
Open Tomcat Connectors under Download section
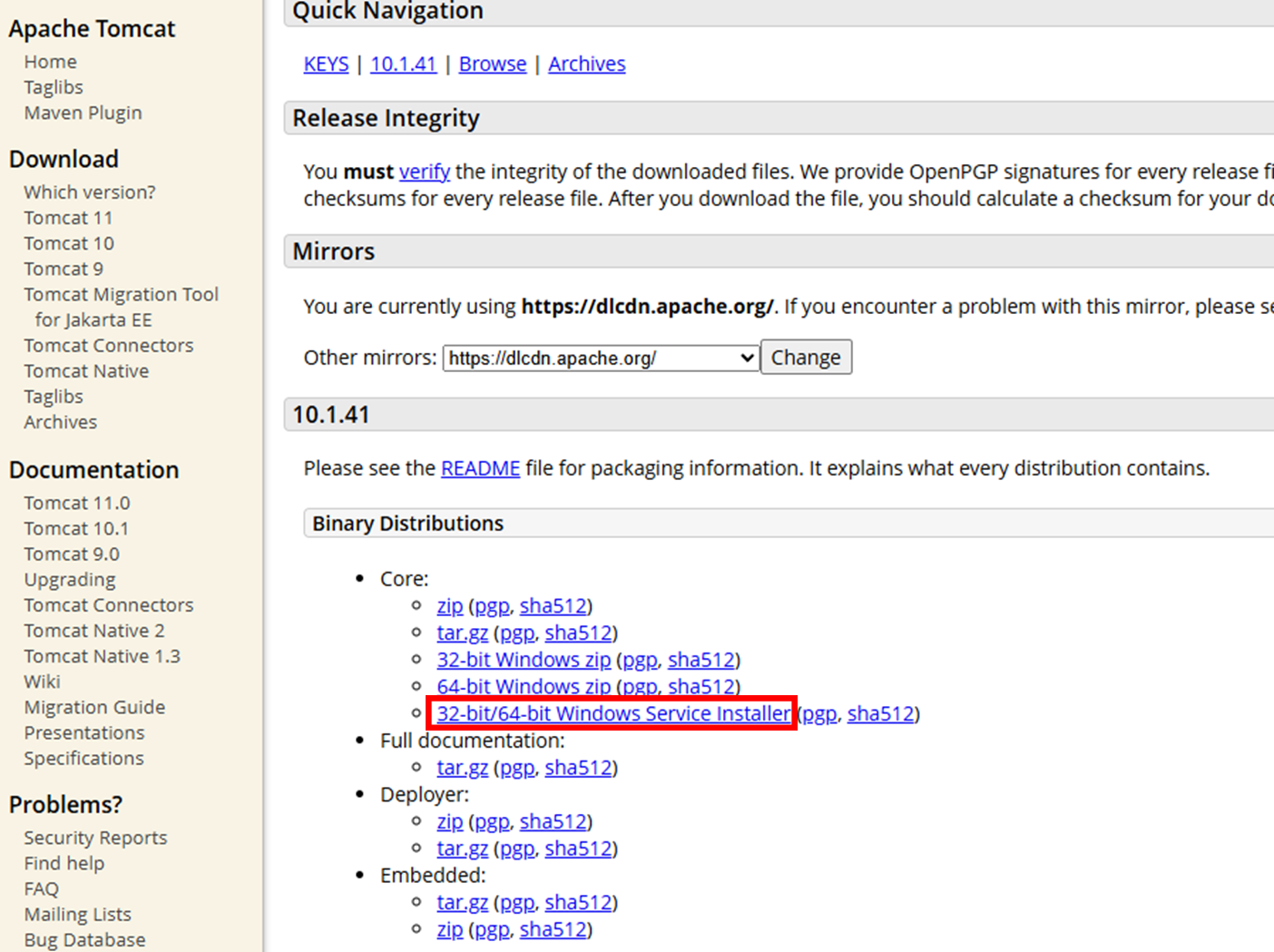[x=109, y=346]
